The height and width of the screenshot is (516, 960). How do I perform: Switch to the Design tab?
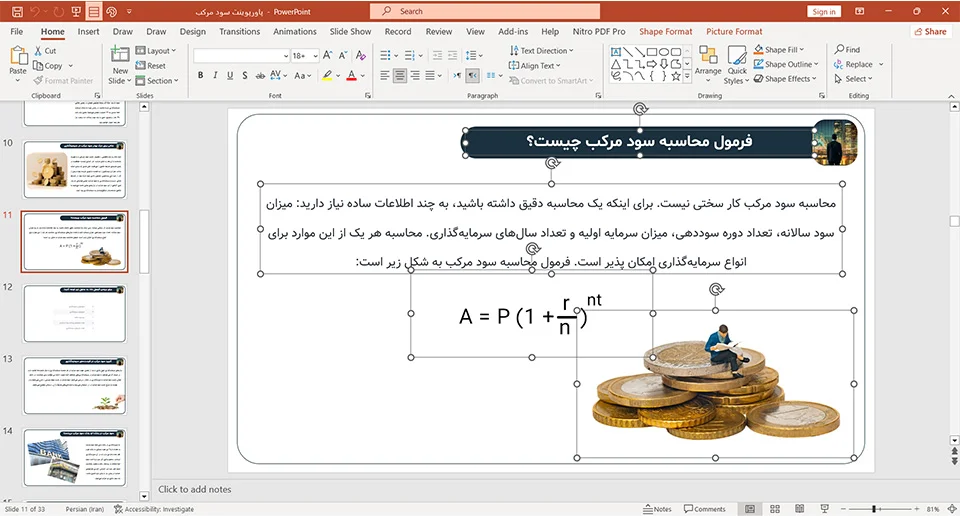pyautogui.click(x=192, y=31)
